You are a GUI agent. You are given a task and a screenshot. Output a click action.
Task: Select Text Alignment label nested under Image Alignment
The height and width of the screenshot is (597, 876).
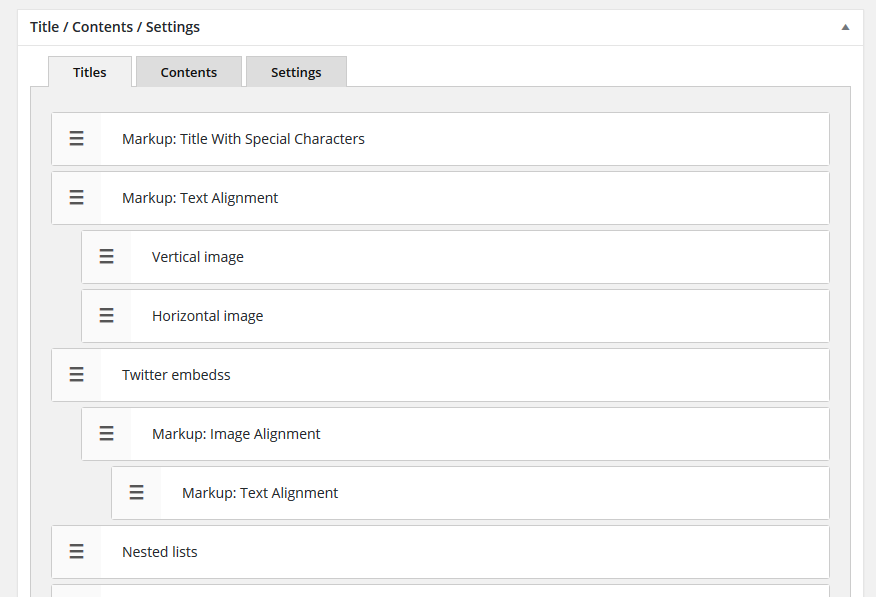[260, 493]
